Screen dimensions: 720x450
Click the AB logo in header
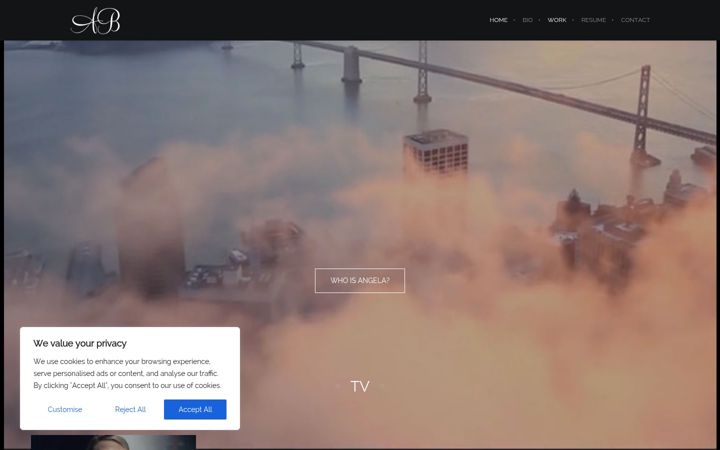point(96,21)
